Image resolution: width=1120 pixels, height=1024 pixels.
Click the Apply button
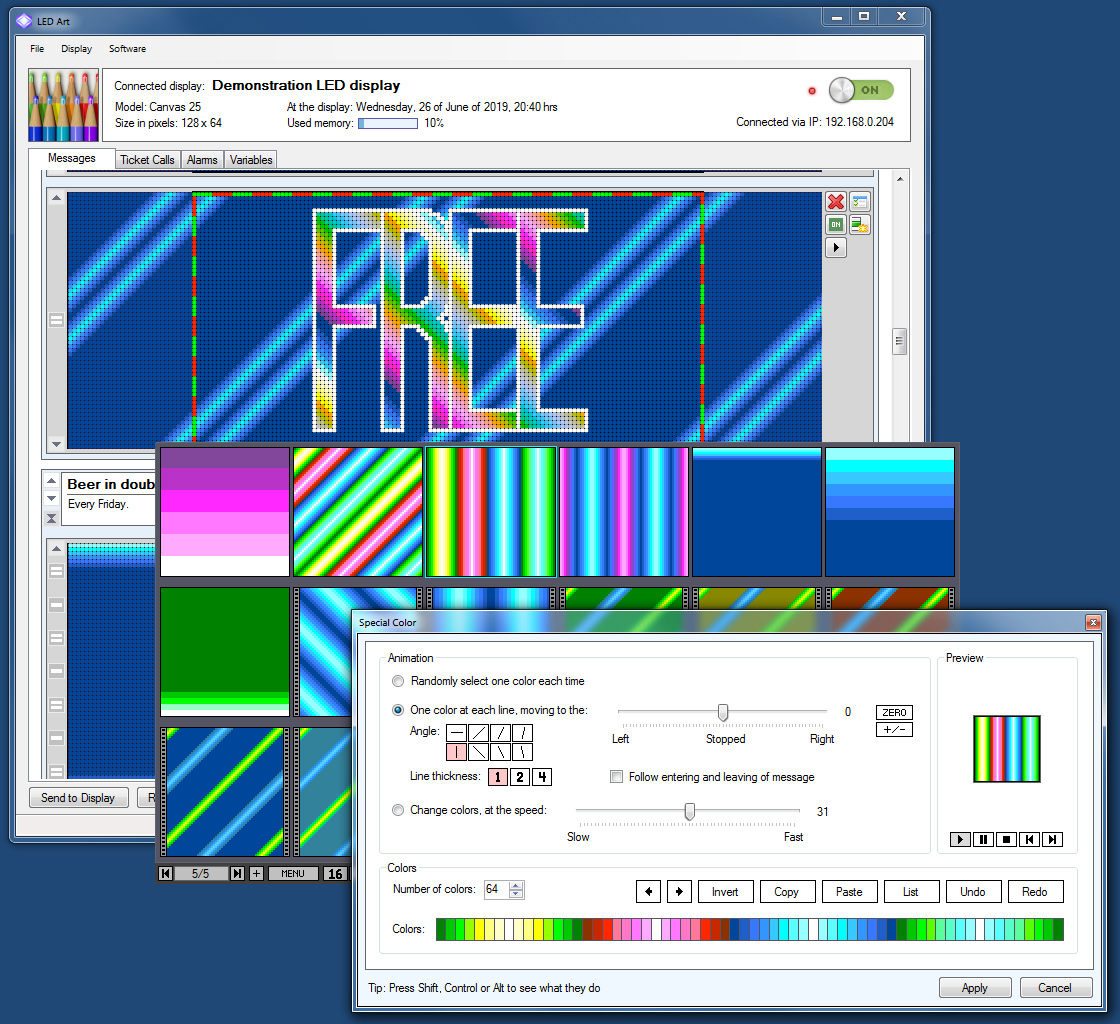coord(974,987)
